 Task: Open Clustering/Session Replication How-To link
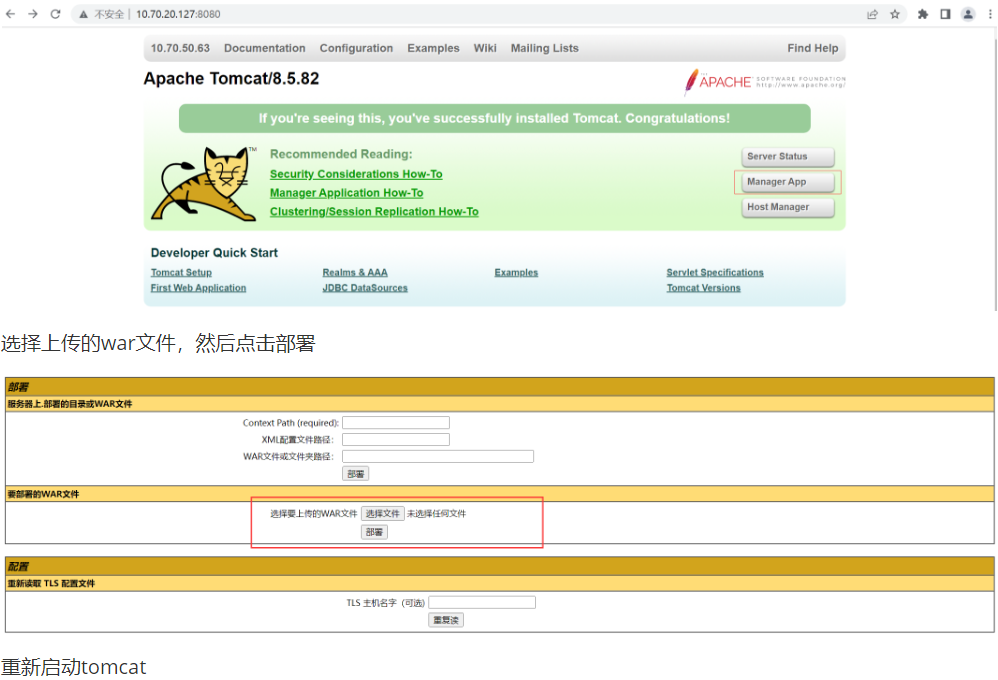pyautogui.click(x=374, y=212)
